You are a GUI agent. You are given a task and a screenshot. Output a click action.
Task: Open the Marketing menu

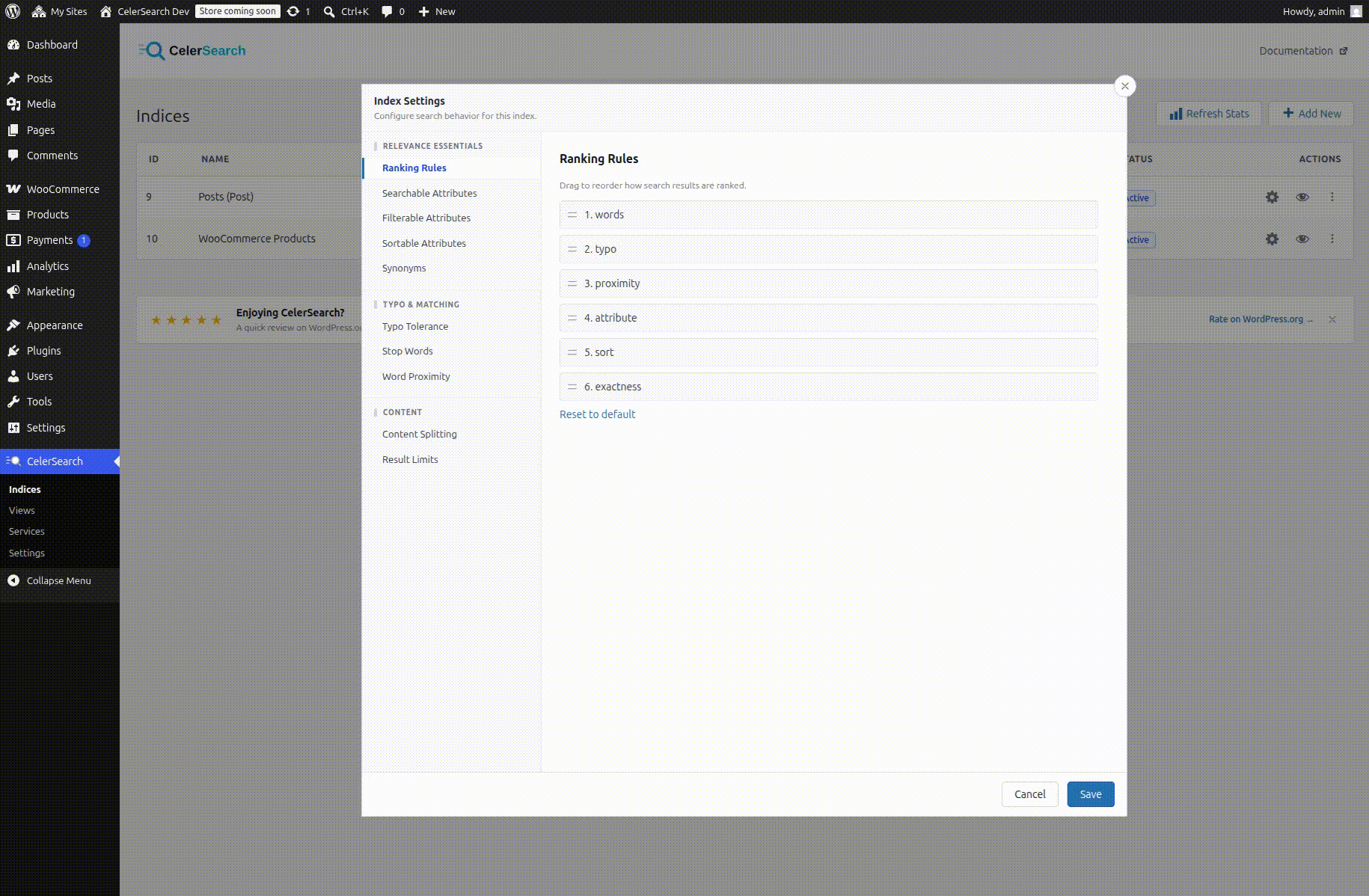[60, 292]
